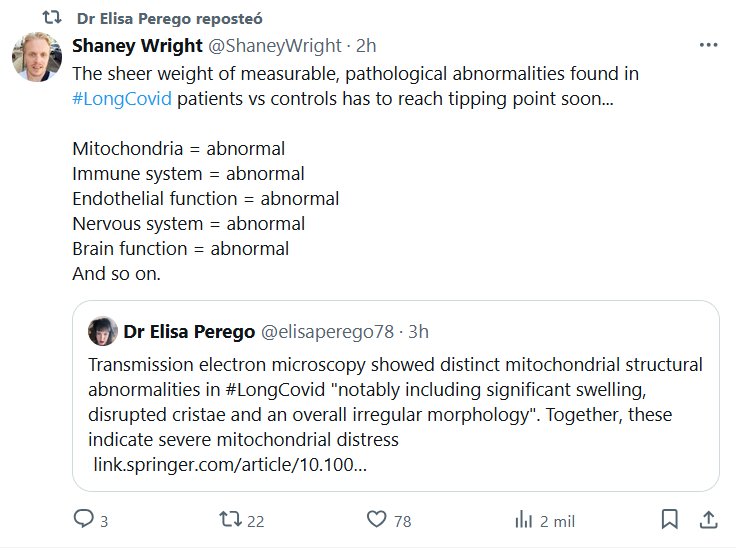The height and width of the screenshot is (550, 736).
Task: Click Dr Elisa Perego's quoted avatar
Action: coord(102,331)
